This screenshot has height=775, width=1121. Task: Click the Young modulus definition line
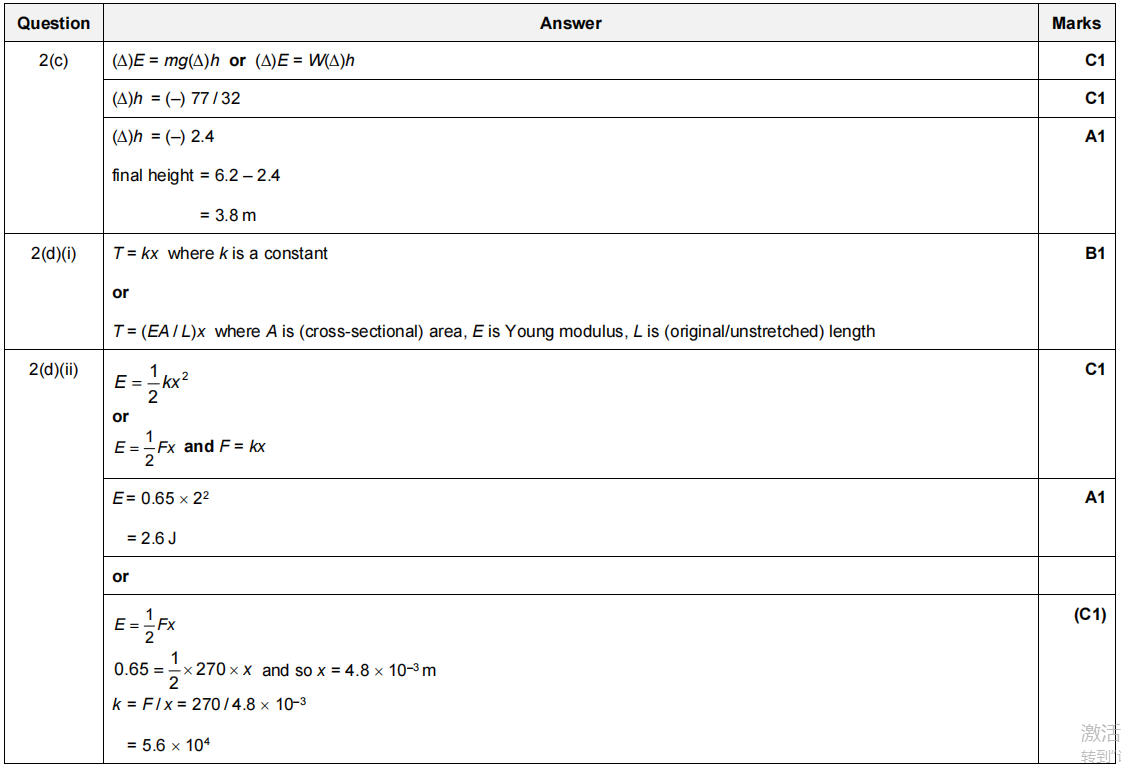(x=494, y=331)
